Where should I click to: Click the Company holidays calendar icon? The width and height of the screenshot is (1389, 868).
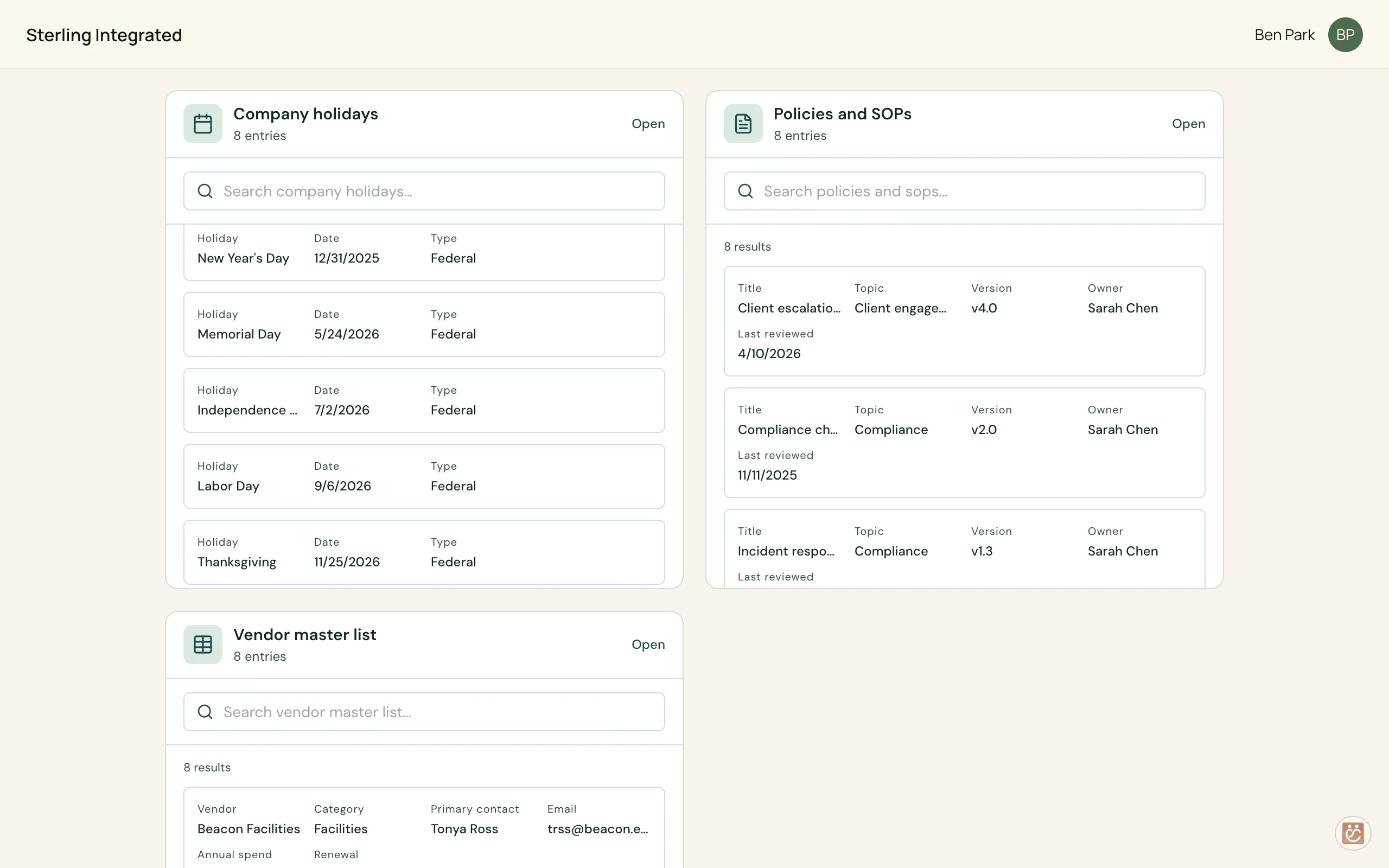coord(202,124)
